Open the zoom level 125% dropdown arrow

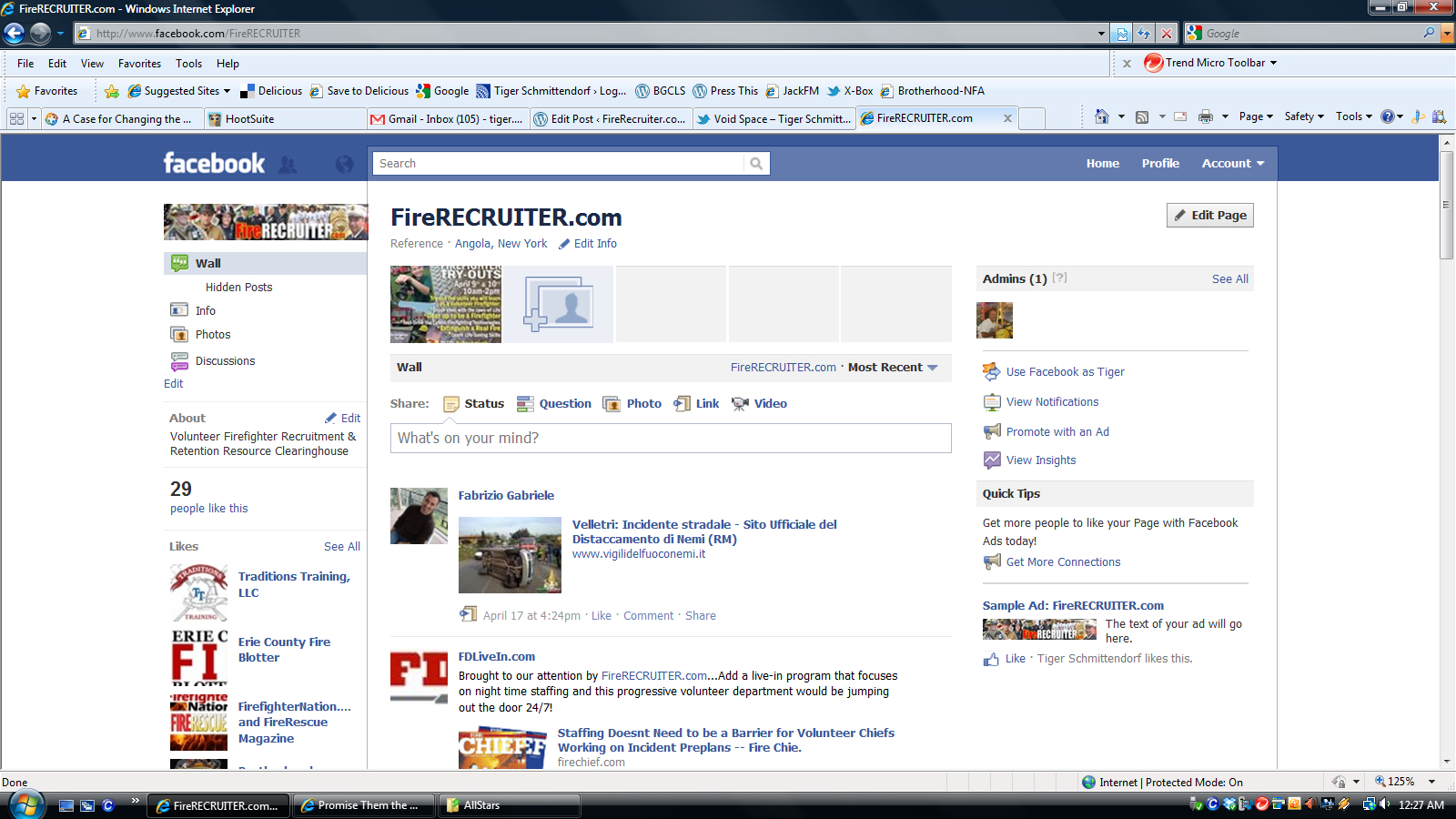point(1431,782)
